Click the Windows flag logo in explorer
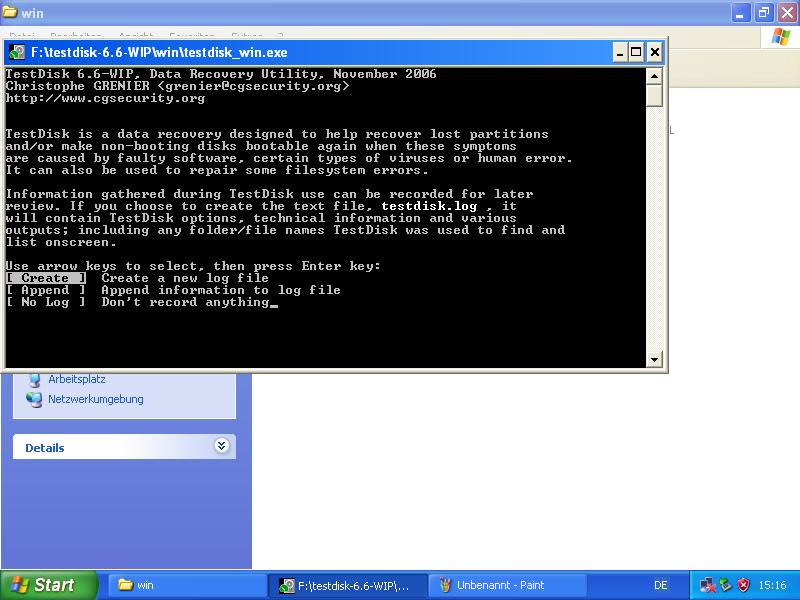The image size is (800, 600). click(781, 37)
